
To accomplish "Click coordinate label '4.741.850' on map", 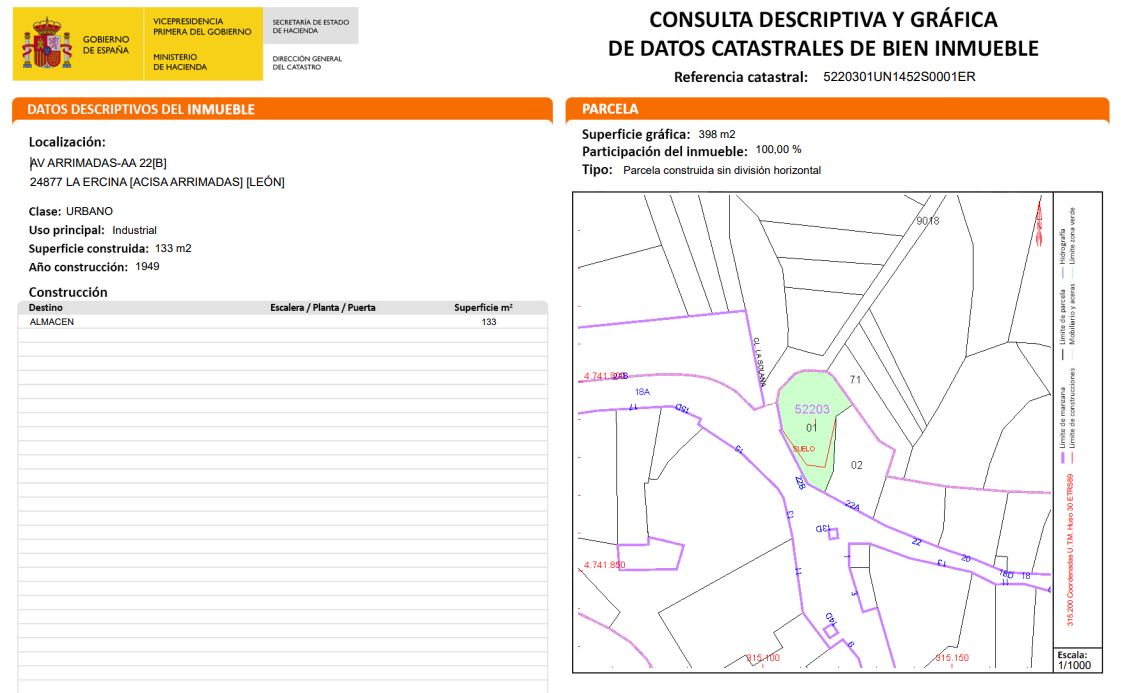I will click(605, 565).
